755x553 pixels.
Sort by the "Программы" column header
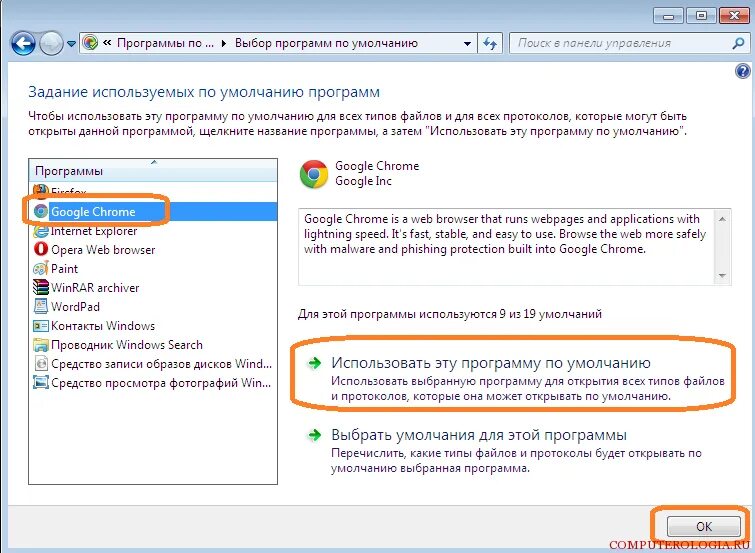[153, 171]
